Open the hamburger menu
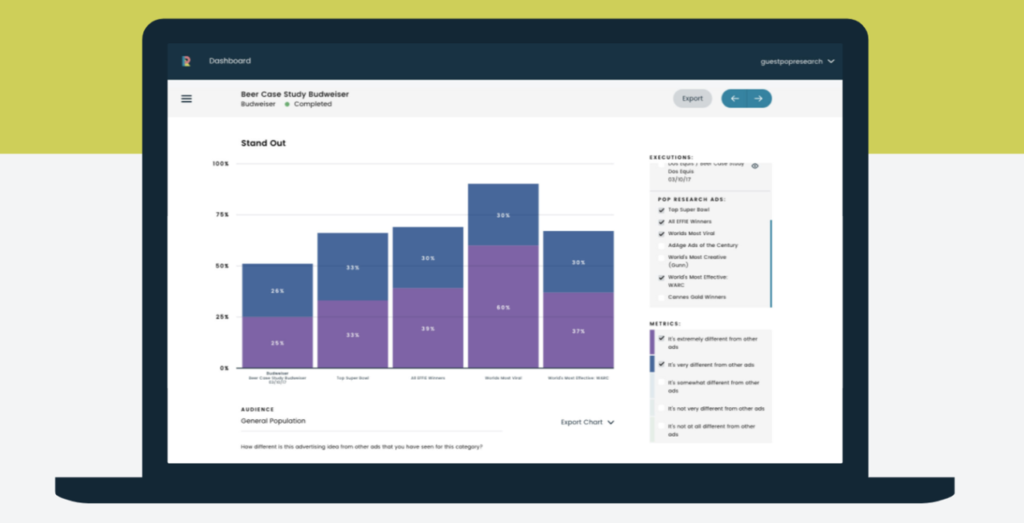 click(x=186, y=98)
